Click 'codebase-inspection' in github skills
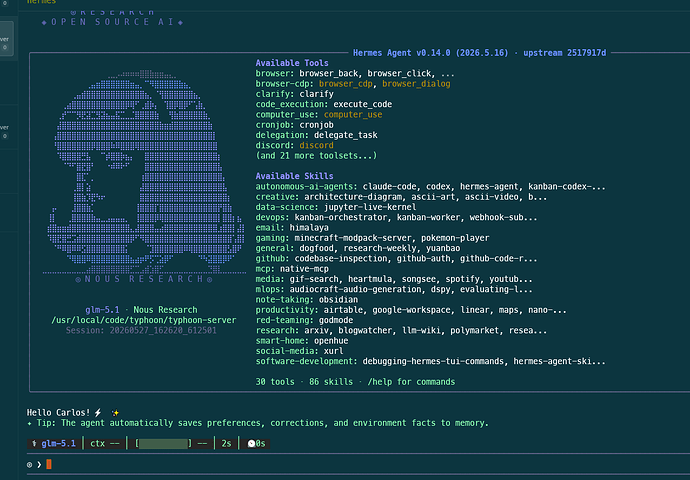The image size is (690, 480). tap(341, 259)
